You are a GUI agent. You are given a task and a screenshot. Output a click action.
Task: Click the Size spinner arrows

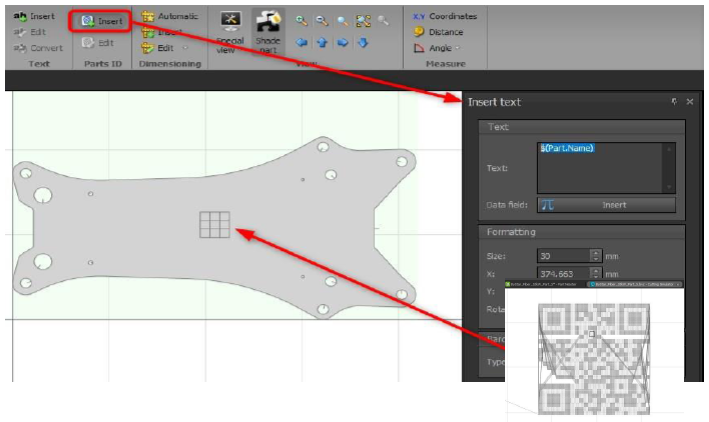click(595, 256)
